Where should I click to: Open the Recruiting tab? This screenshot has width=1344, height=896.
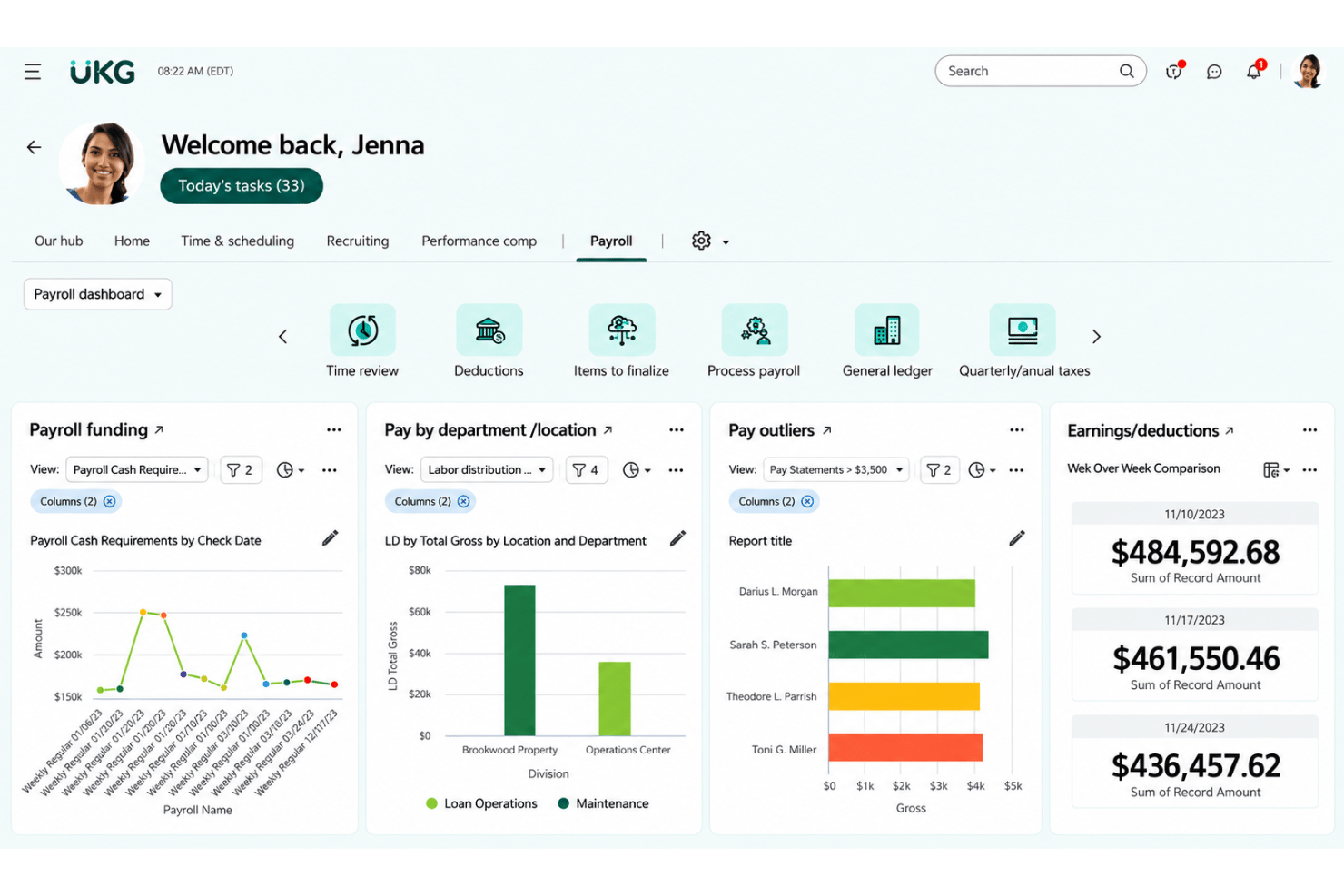click(358, 241)
